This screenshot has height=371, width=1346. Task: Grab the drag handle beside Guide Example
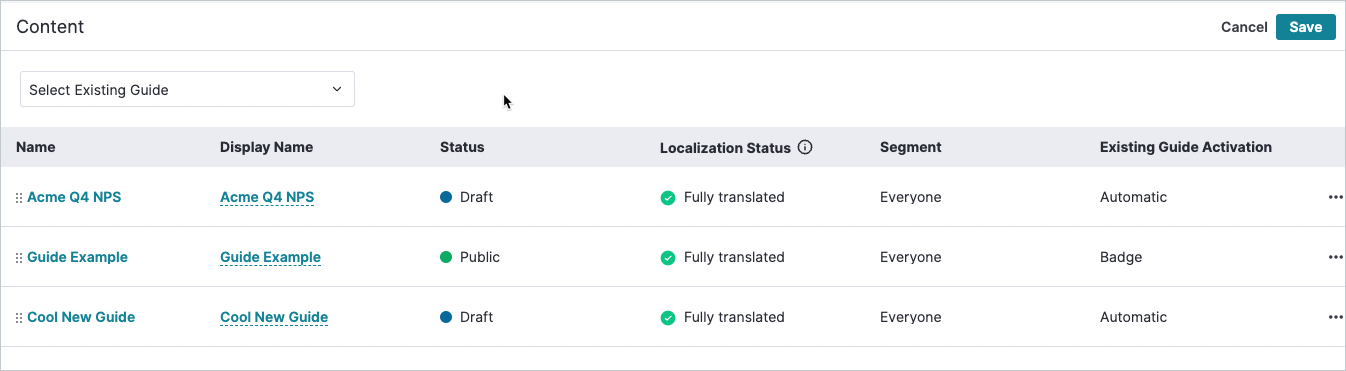19,258
